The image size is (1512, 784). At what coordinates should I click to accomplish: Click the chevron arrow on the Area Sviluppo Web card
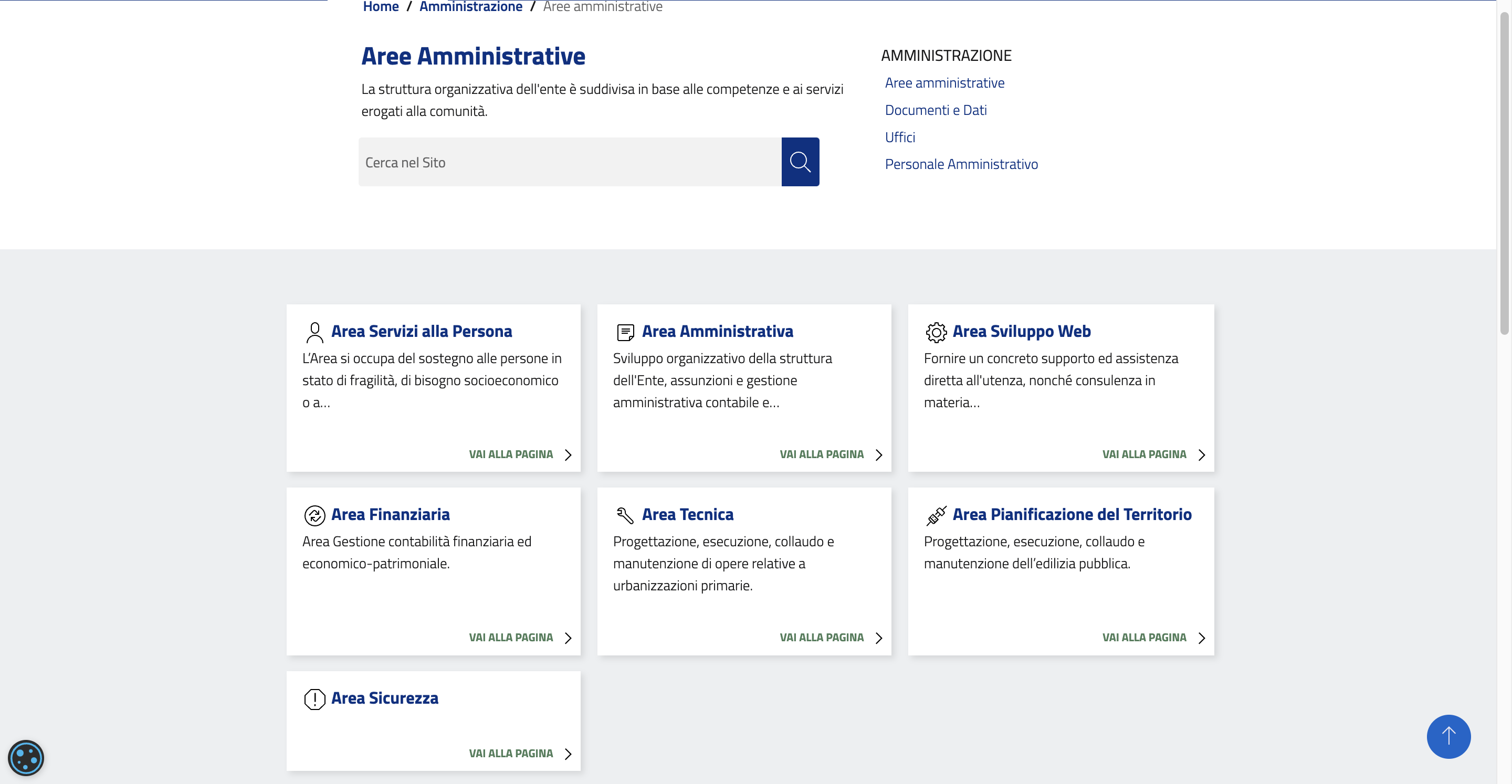1202,455
